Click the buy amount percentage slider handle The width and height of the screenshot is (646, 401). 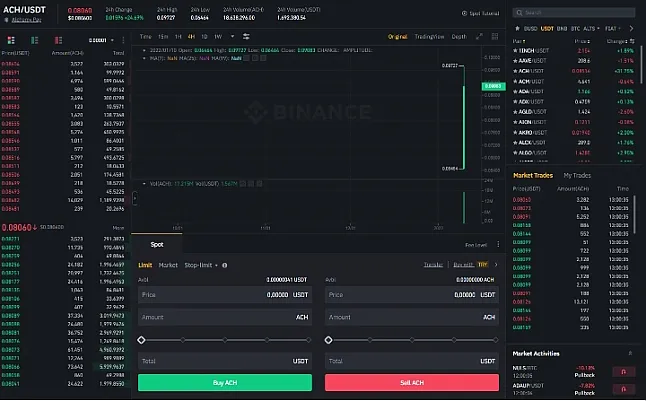(x=141, y=340)
